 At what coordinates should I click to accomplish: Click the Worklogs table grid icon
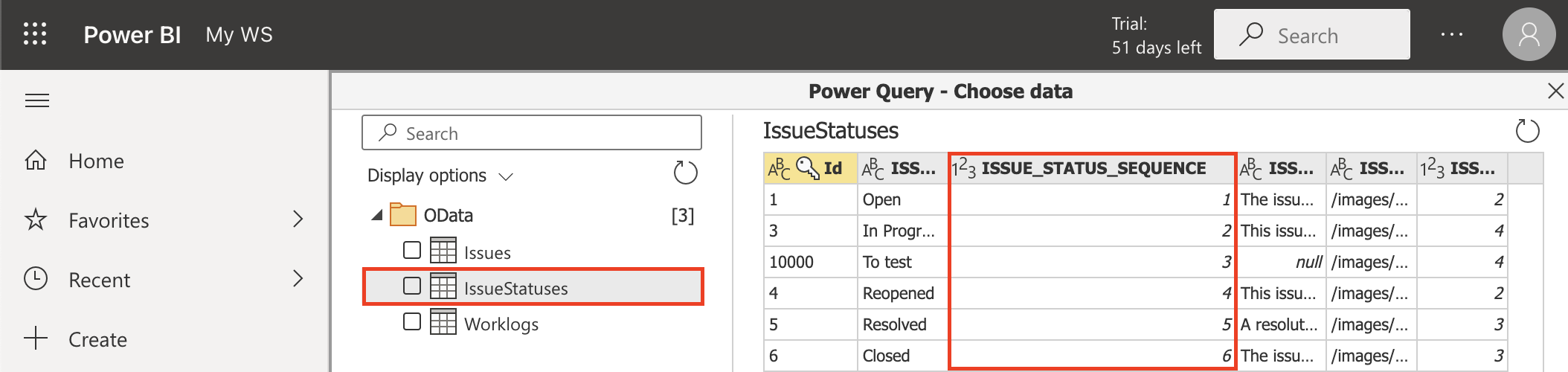tap(443, 321)
